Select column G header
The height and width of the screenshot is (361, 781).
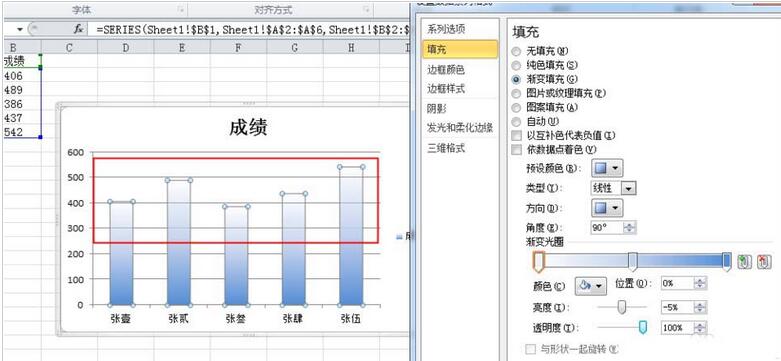pyautogui.click(x=294, y=47)
